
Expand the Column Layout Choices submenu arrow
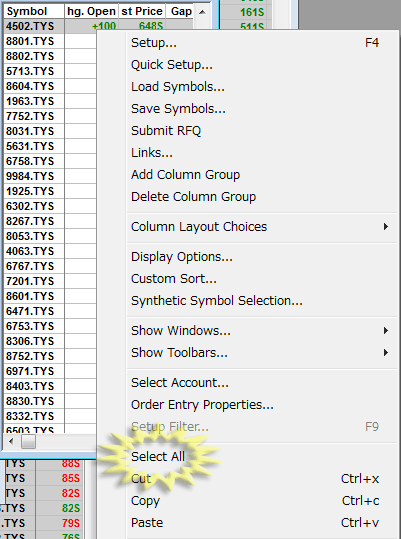pos(386,227)
